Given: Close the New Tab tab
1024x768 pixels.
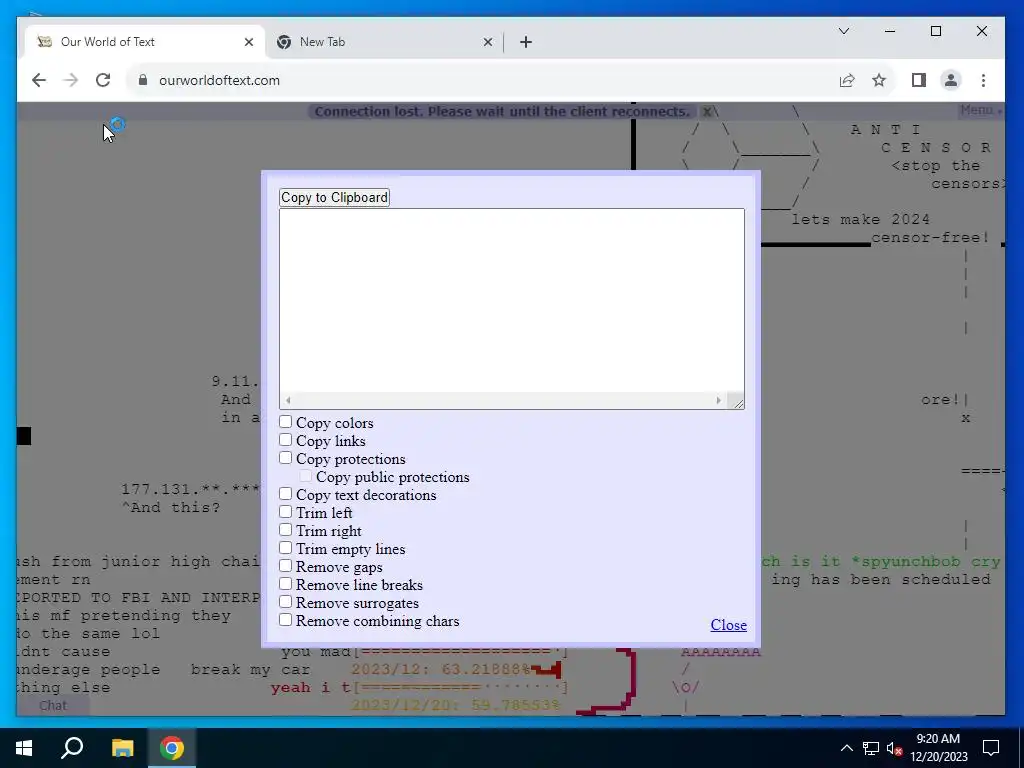Looking at the screenshot, I should pos(488,42).
